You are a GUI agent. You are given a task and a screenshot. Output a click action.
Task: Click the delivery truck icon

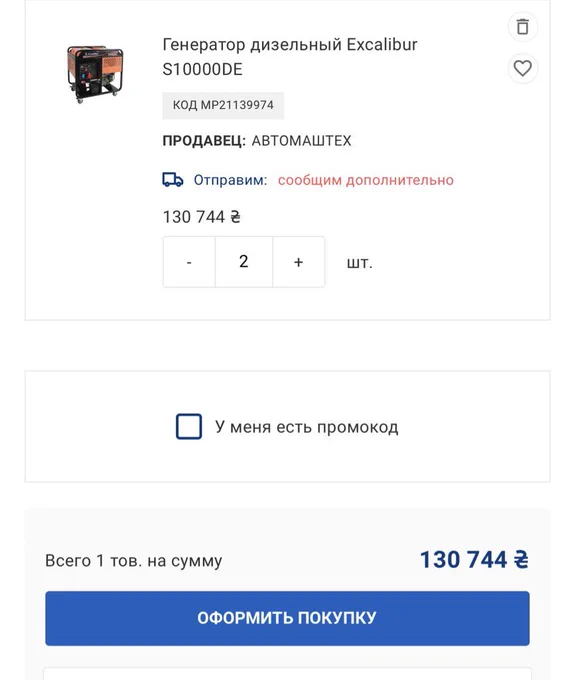pos(173,180)
